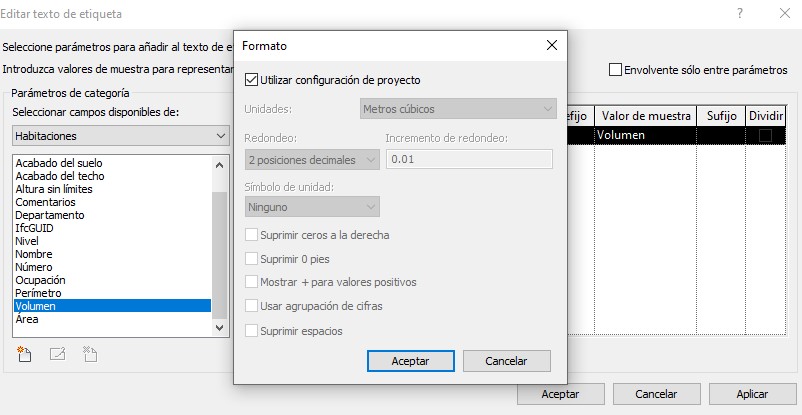Click the Incremento de redondeo field
The image size is (802, 415).
pos(469,159)
